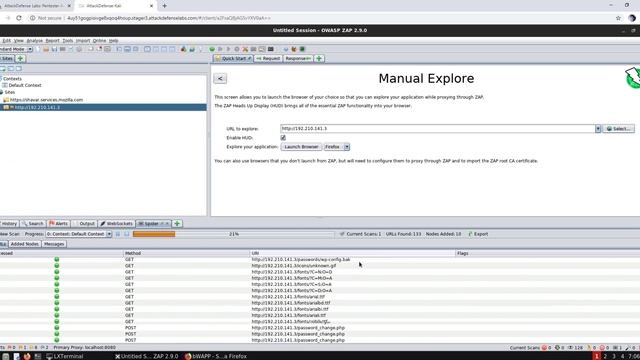Screen dimensions: 640x360
Task: Click the icons/unknown.gif URI row
Action: pyautogui.click(x=294, y=266)
